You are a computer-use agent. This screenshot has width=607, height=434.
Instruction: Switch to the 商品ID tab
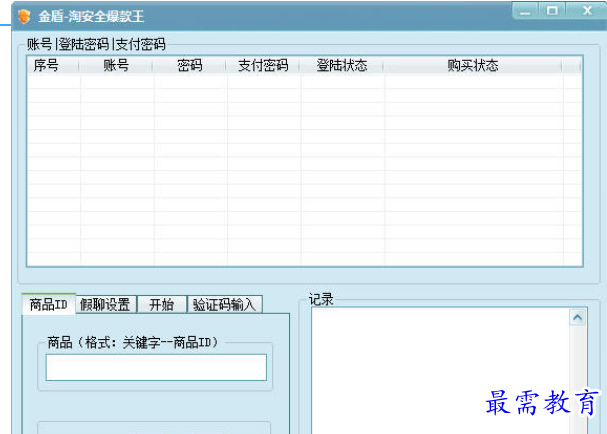tap(49, 304)
